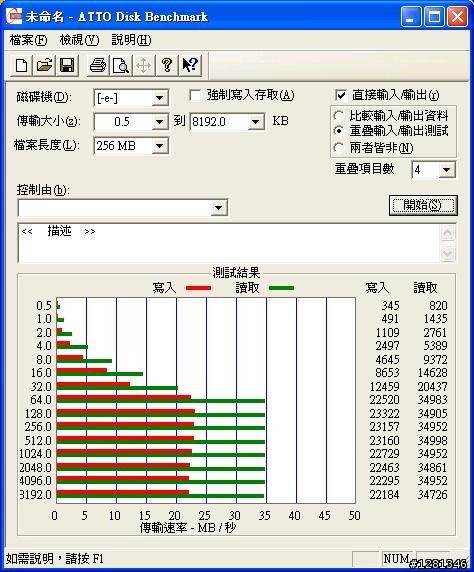Open the 檔案(F) menu
The image size is (474, 572).
coord(28,40)
